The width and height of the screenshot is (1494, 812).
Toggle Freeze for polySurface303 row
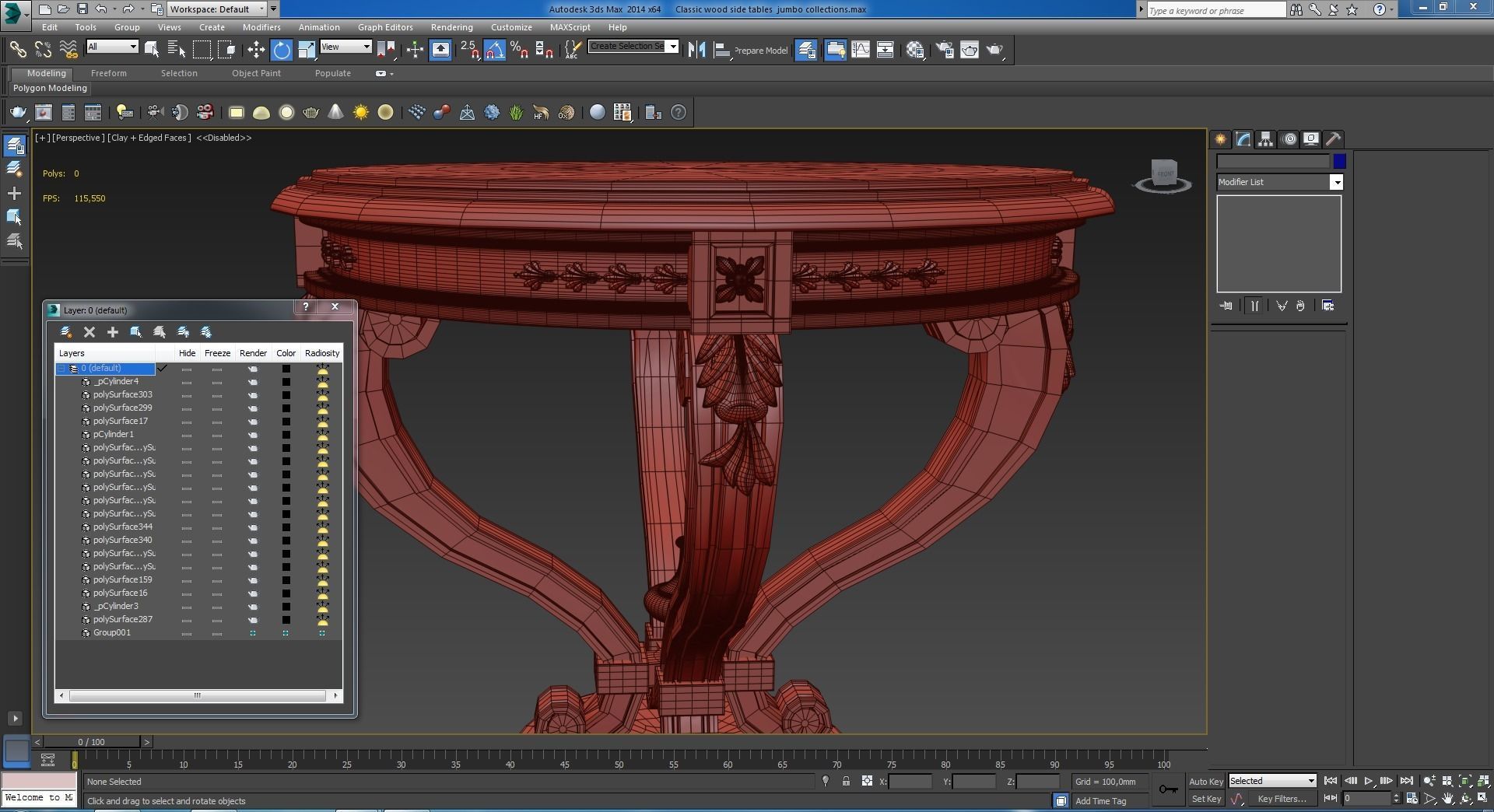pyautogui.click(x=217, y=395)
